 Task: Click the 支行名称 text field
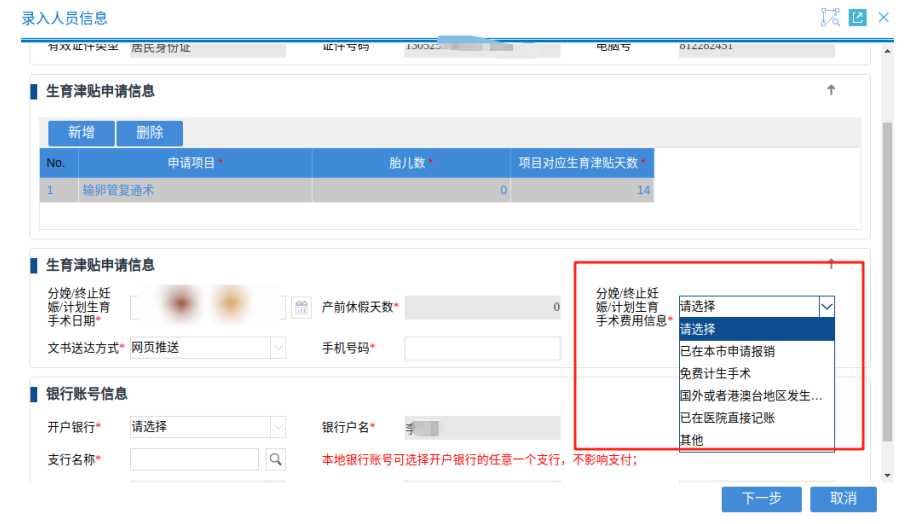pyautogui.click(x=194, y=459)
